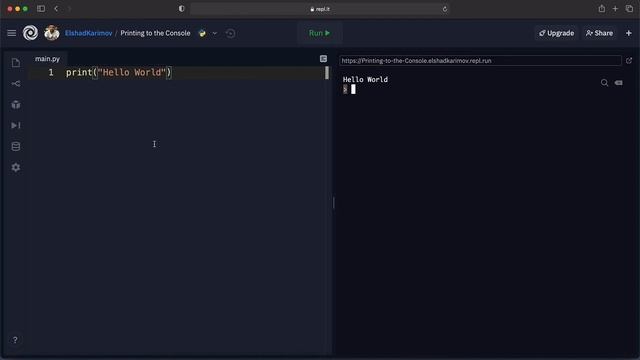
Task: Open a new Safari tab
Action: point(615,9)
